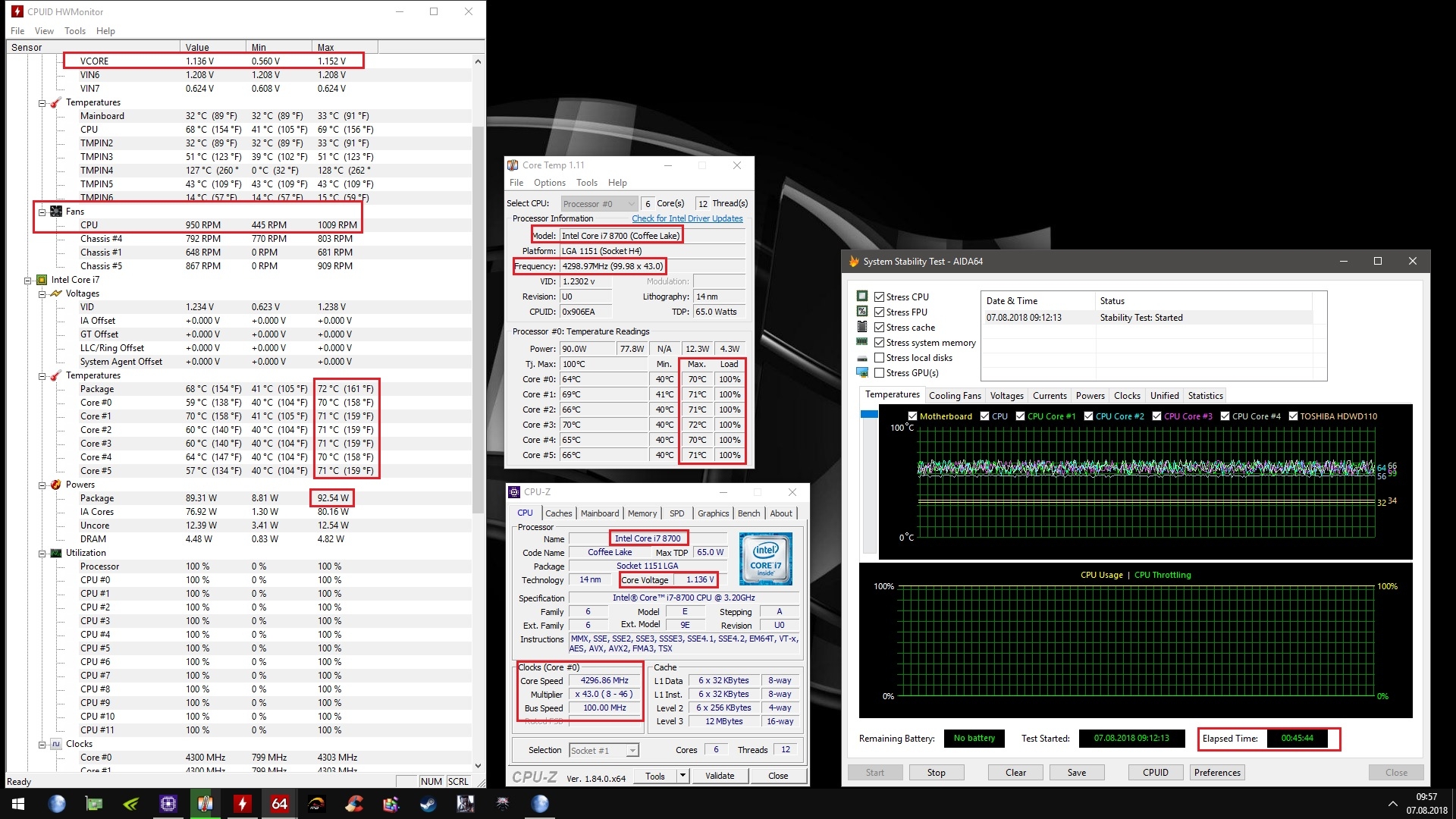Click the Stop button in AIDA64
Screen dimensions: 1456x819
tap(936, 773)
